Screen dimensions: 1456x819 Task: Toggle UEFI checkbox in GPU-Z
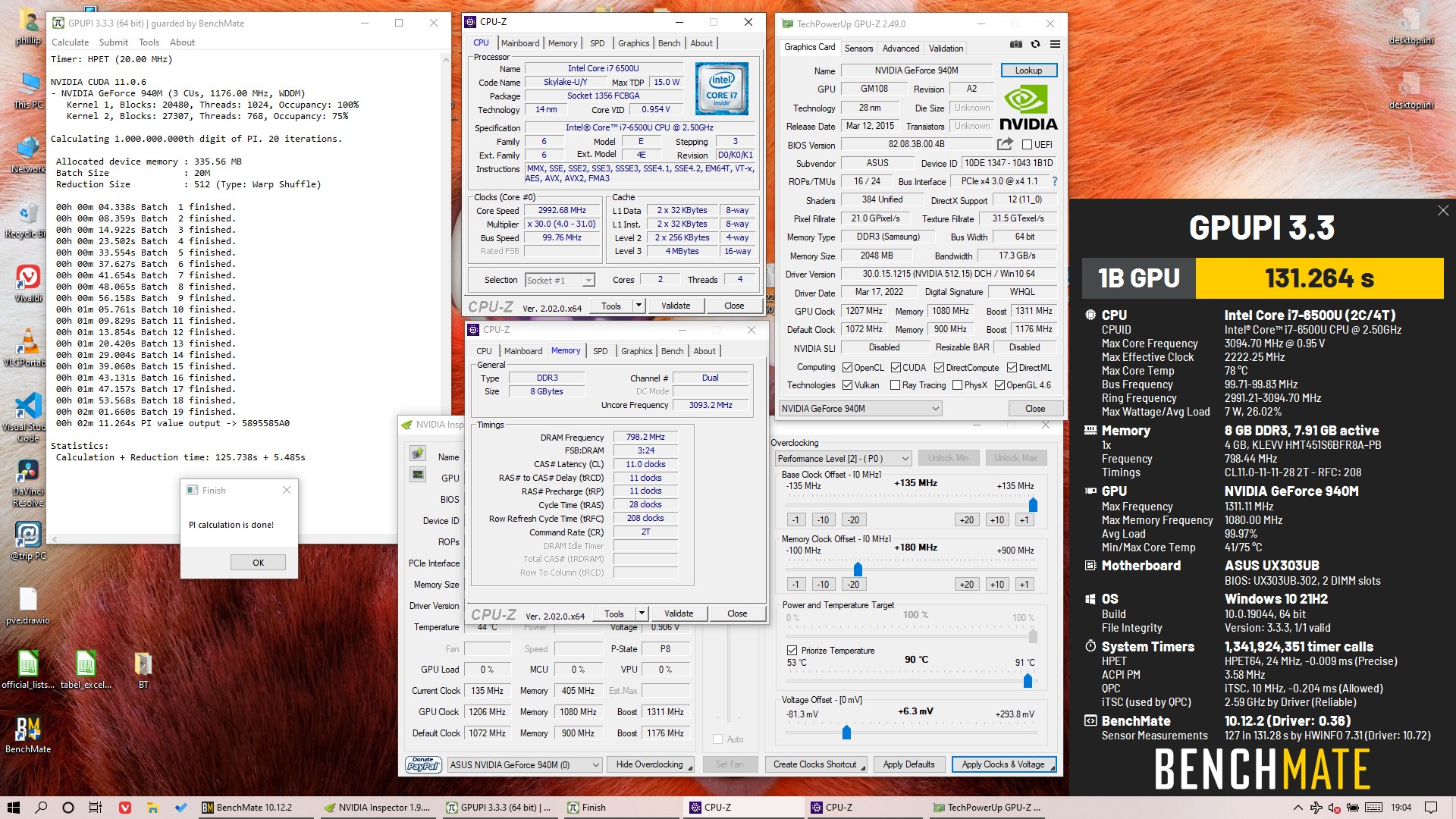(x=1027, y=145)
